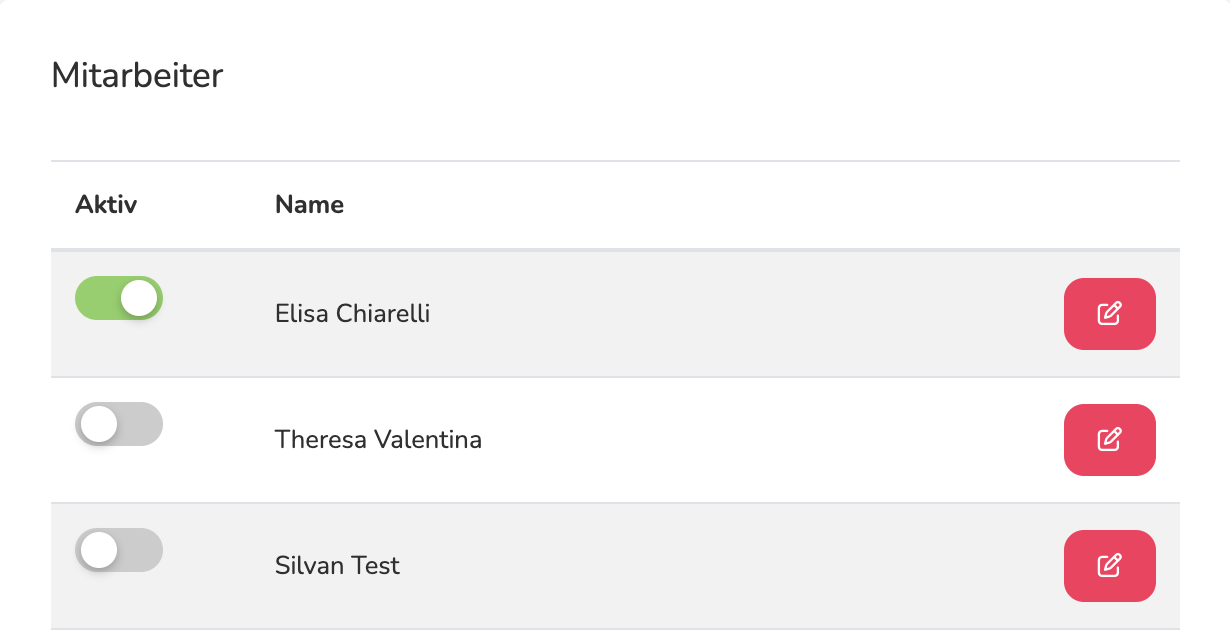Select the name Elisa Chiarelli
1230x638 pixels.
352,313
